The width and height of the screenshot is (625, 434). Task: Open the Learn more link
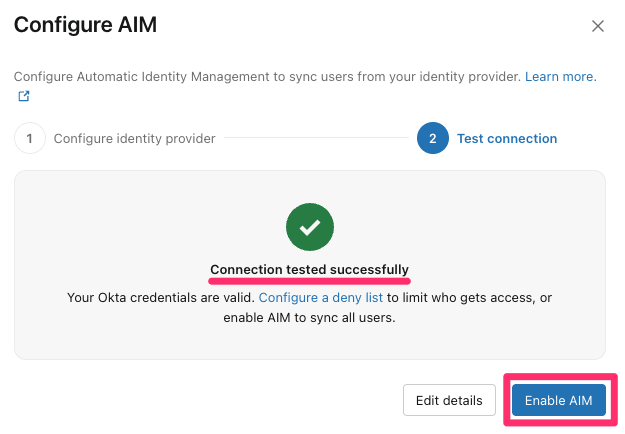(x=560, y=77)
